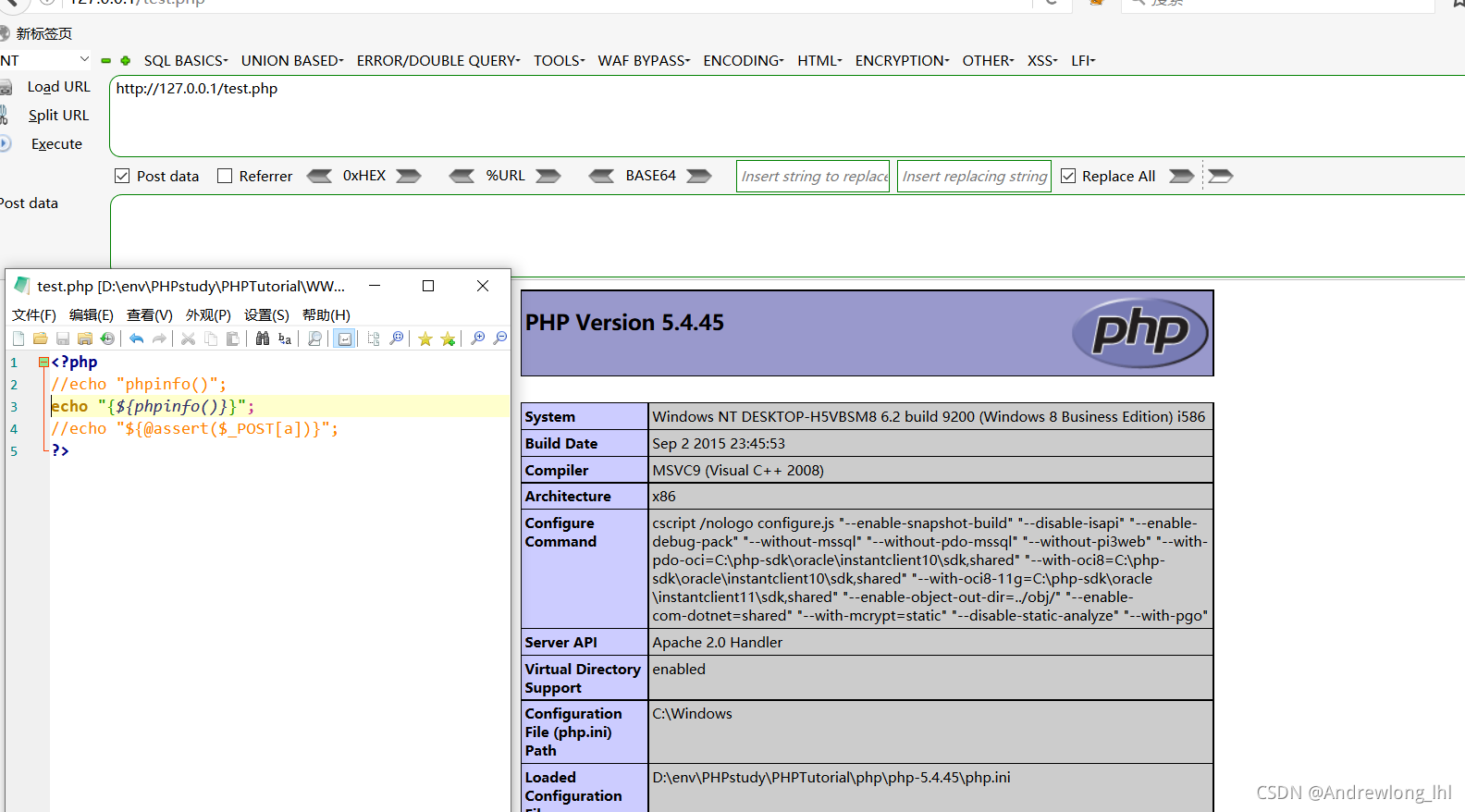
Task: Open the 文件(F) menu
Action: coord(34,315)
